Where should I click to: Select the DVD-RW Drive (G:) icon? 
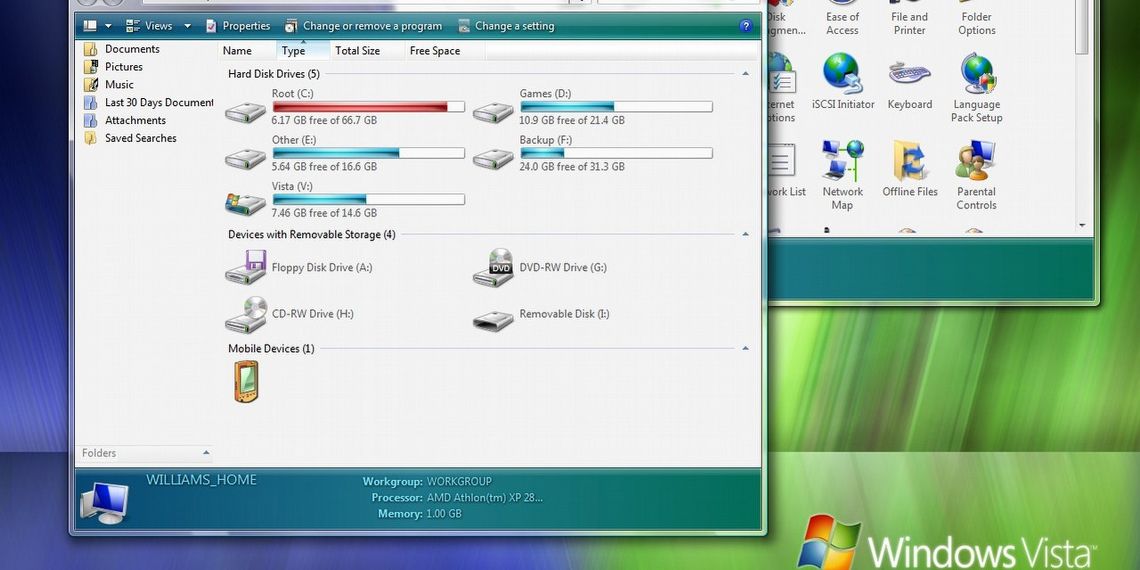494,267
